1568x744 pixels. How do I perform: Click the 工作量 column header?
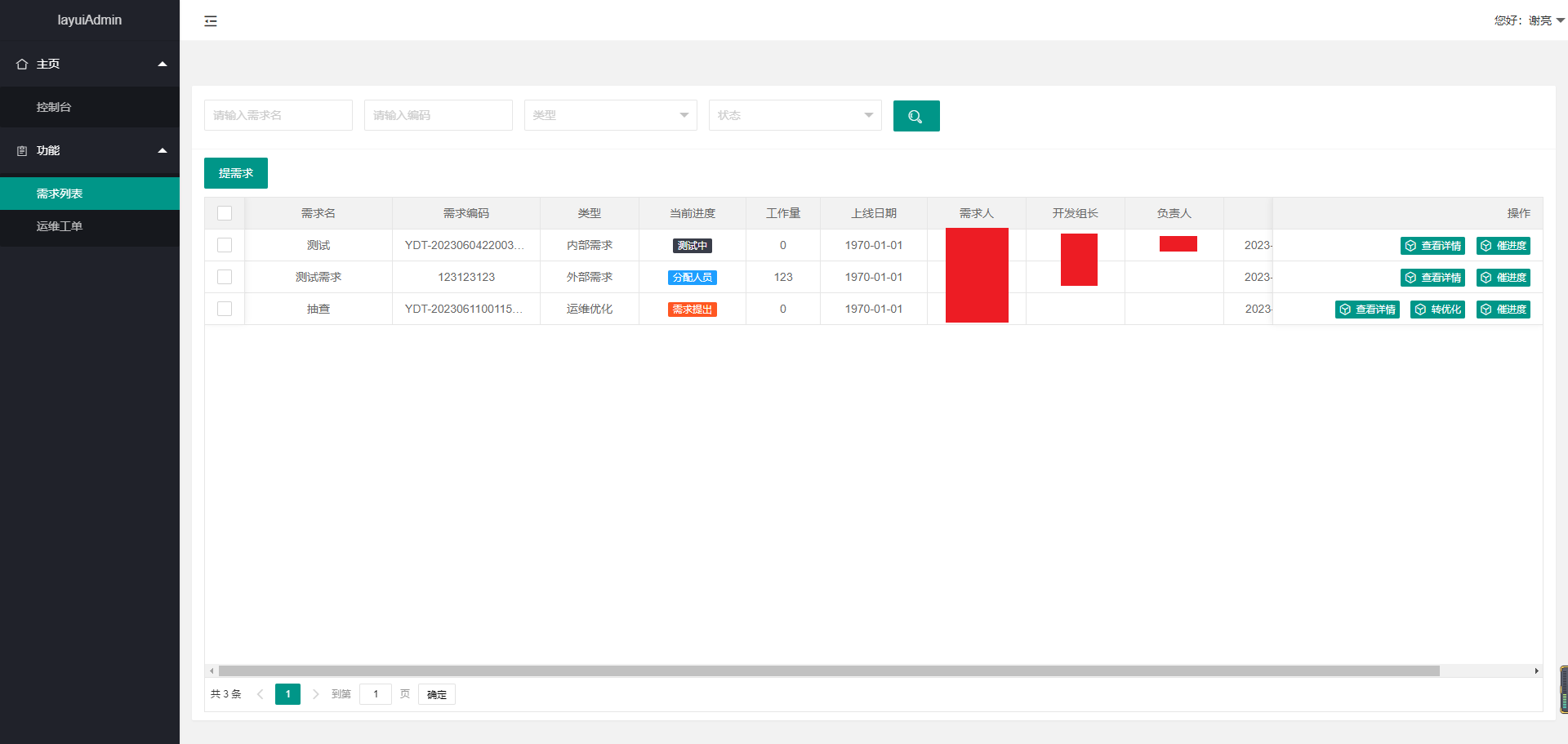(x=783, y=213)
